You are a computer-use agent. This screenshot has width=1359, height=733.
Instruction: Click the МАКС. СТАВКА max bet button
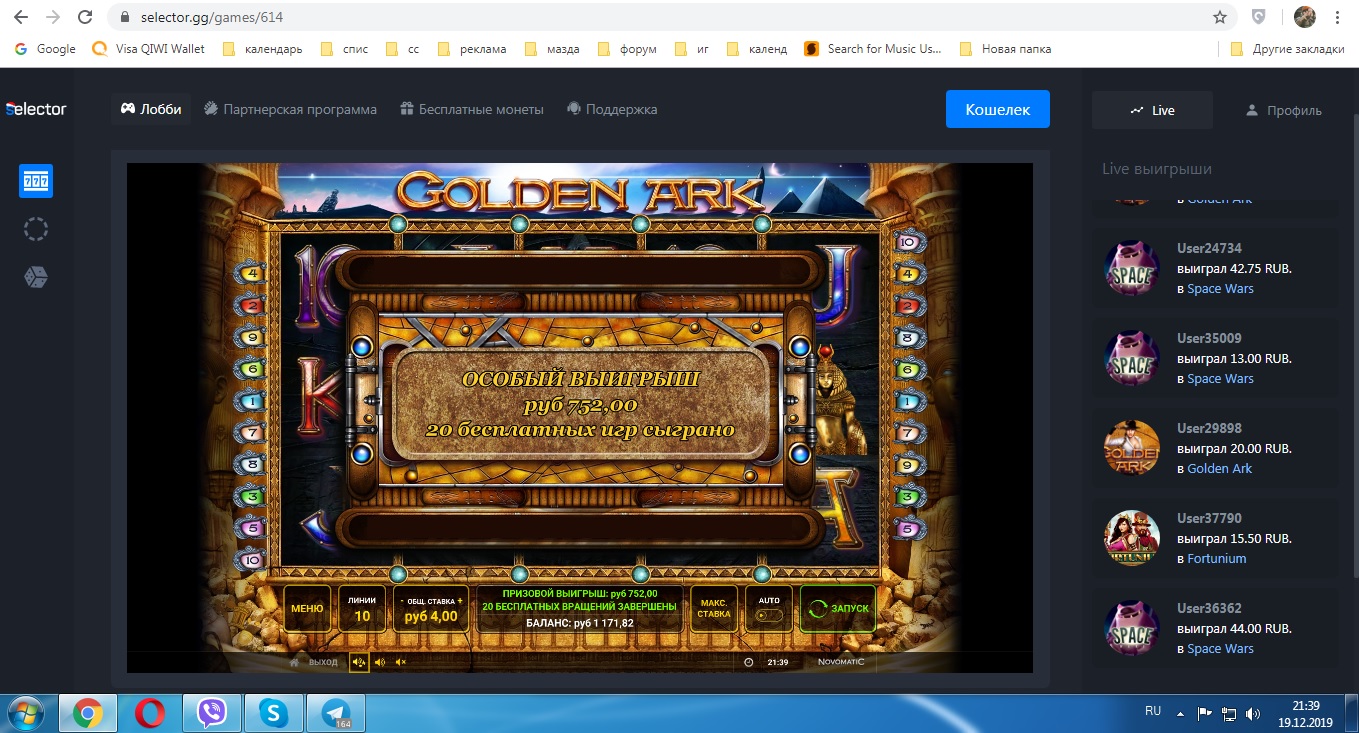coord(714,608)
